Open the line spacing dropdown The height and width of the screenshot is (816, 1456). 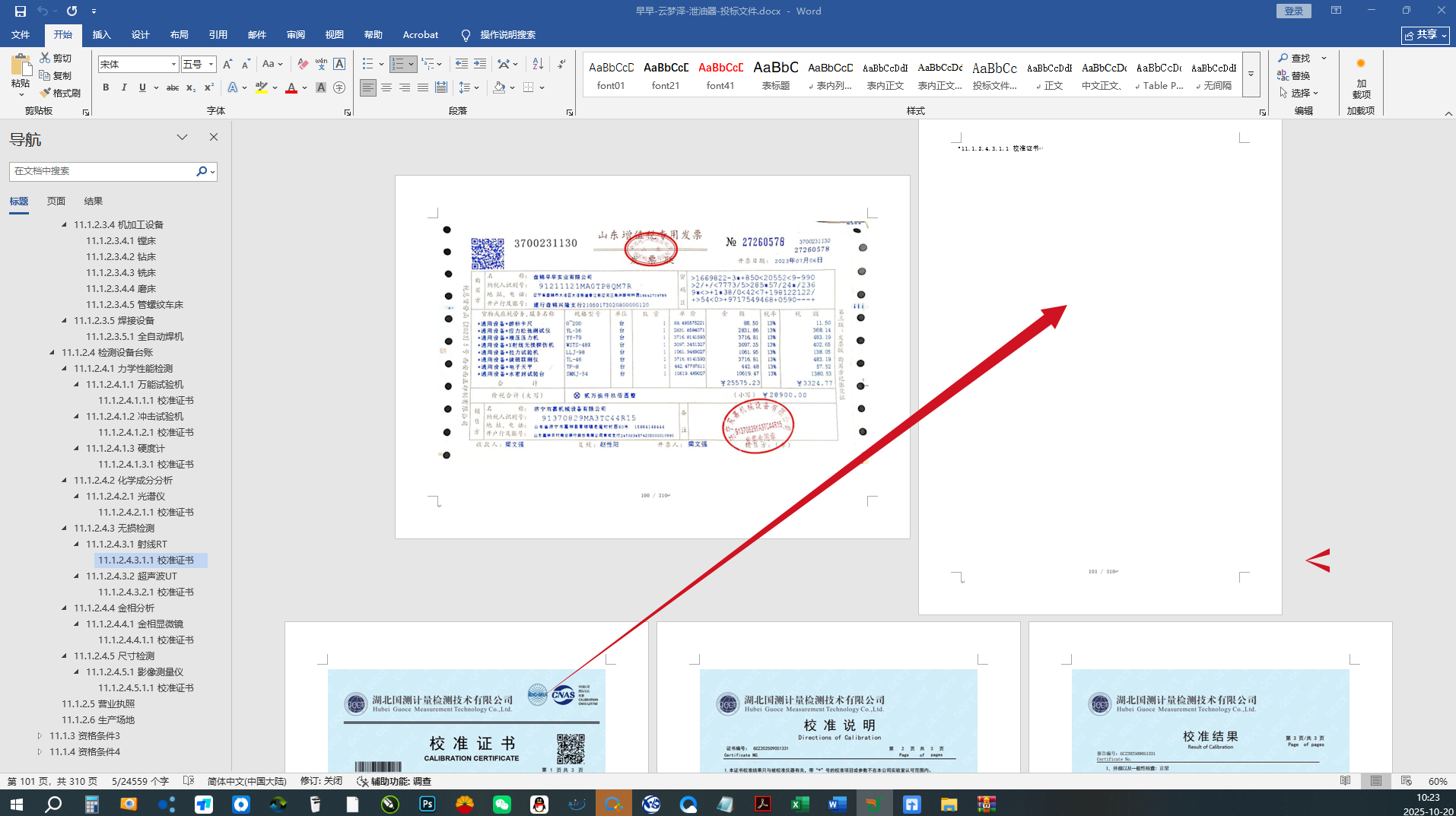(469, 87)
